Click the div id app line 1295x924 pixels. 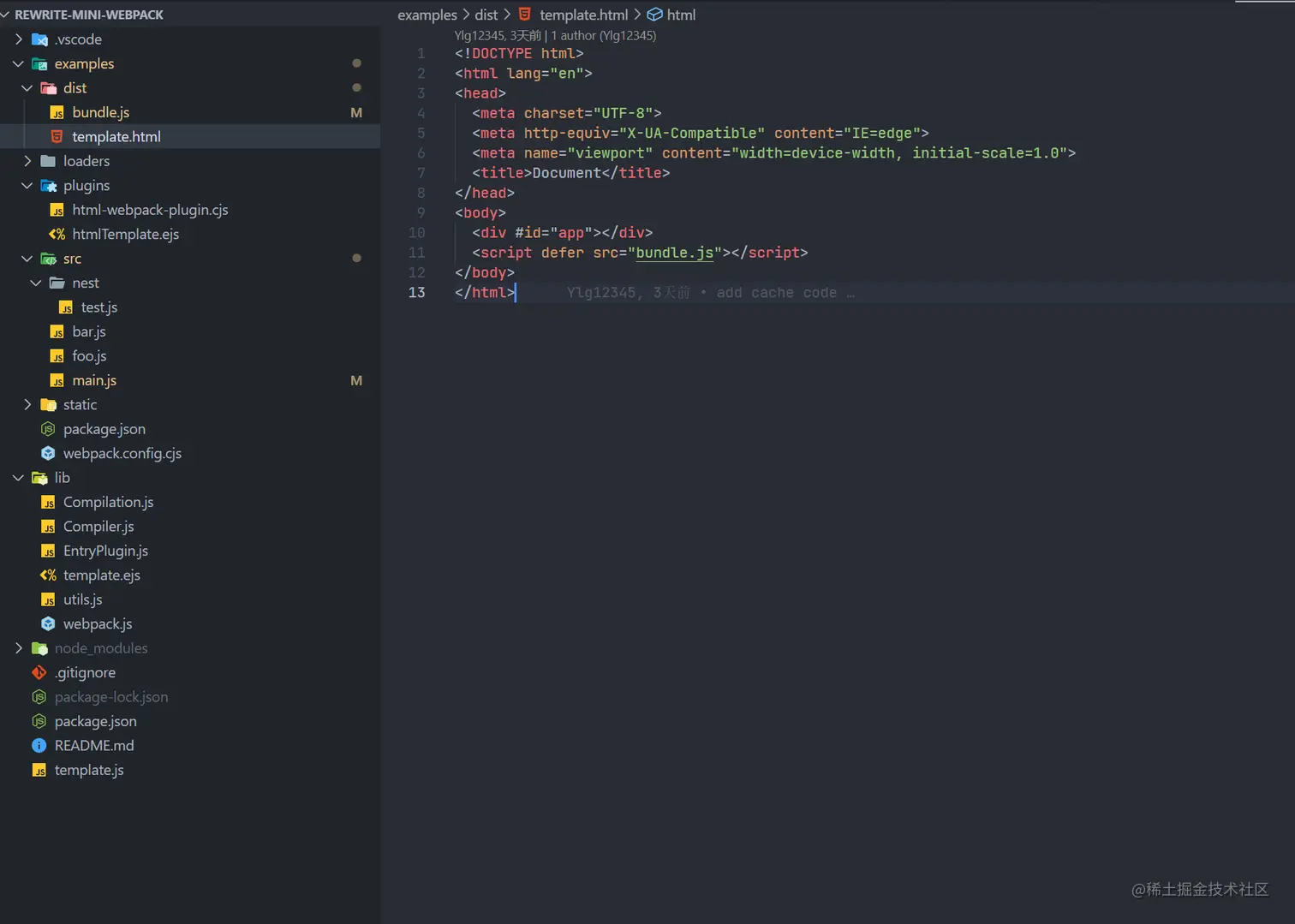click(x=562, y=233)
